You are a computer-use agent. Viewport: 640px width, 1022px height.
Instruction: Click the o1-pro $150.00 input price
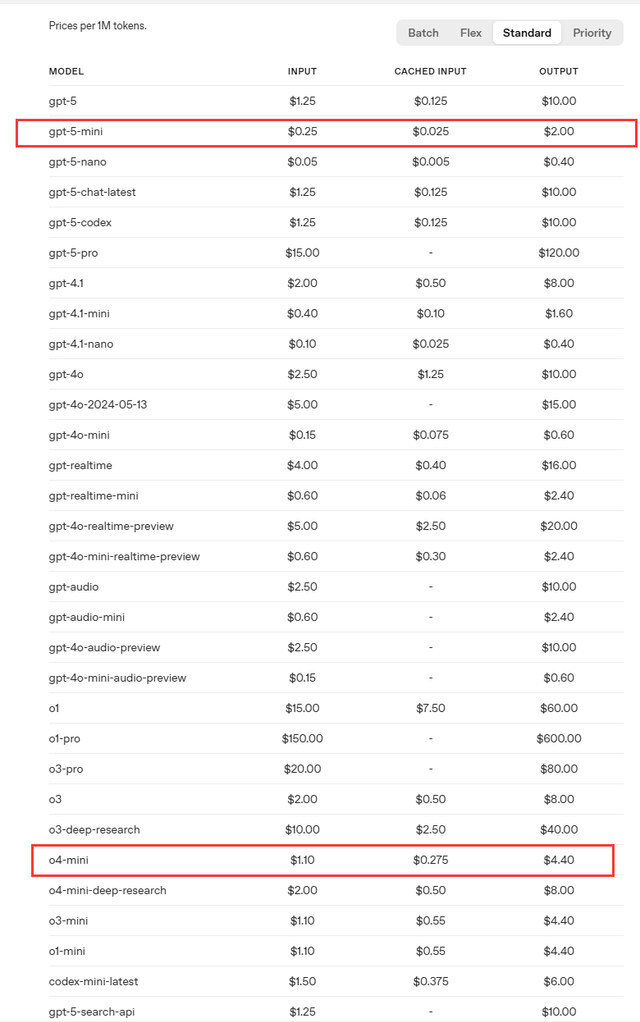click(303, 738)
